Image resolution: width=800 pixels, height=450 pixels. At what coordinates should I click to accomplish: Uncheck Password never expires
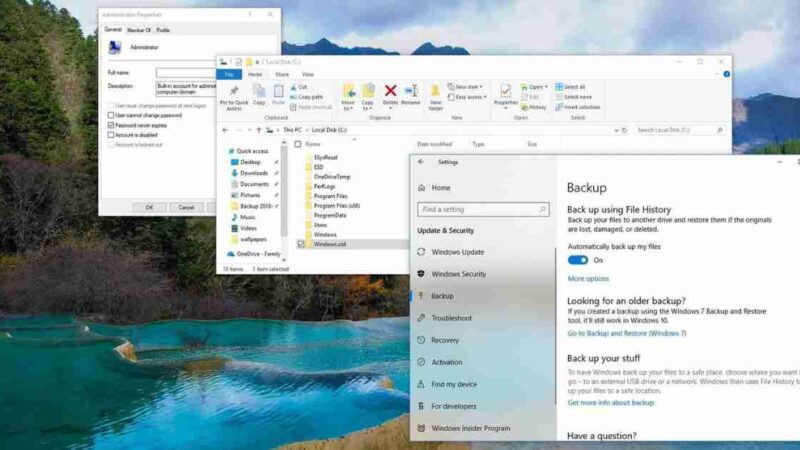111,125
